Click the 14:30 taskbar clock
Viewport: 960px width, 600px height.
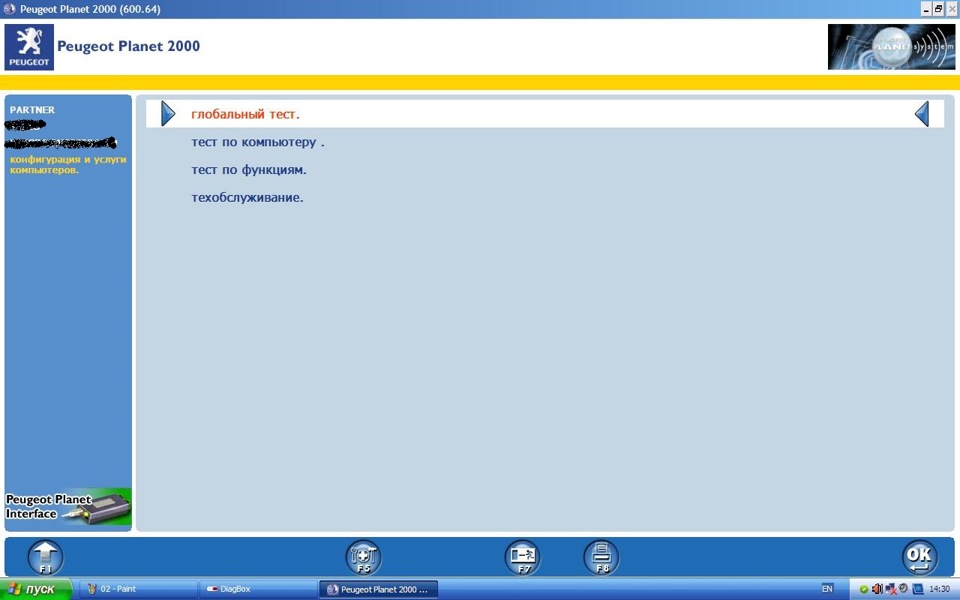939,589
